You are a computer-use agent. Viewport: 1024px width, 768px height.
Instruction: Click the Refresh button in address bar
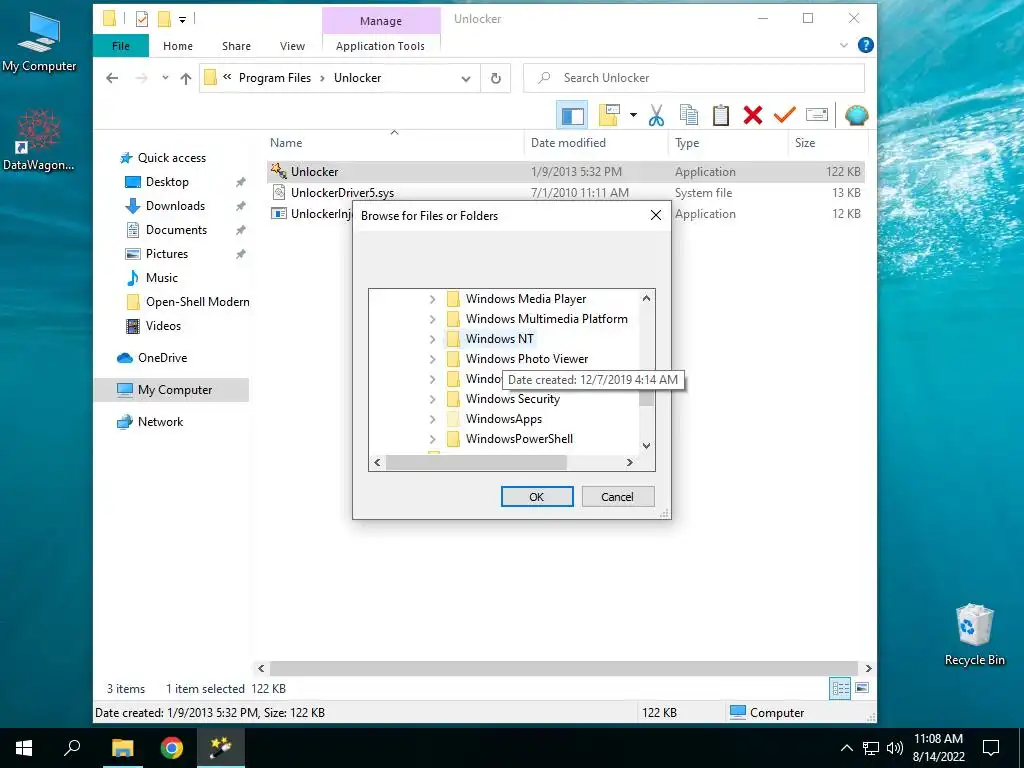(496, 78)
